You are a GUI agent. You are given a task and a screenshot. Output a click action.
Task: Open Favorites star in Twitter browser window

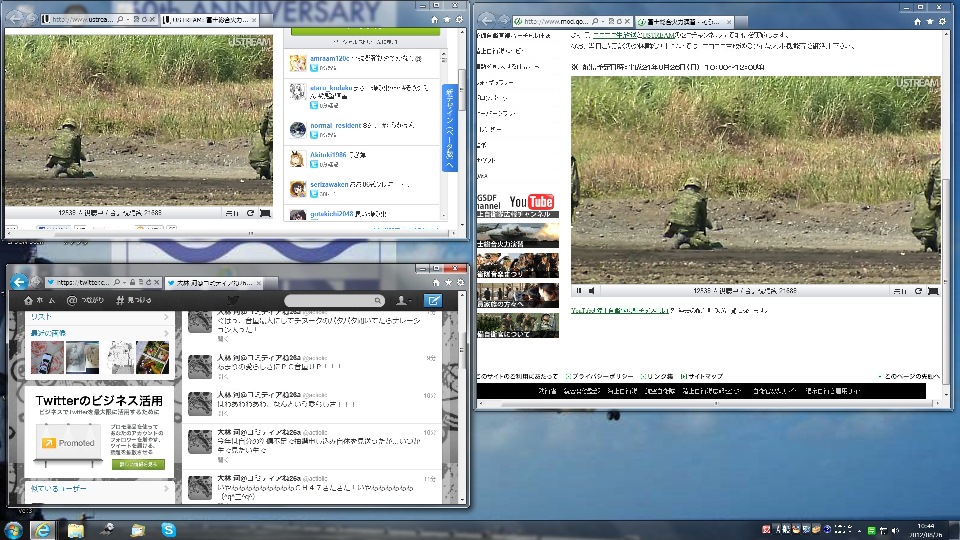(x=448, y=282)
